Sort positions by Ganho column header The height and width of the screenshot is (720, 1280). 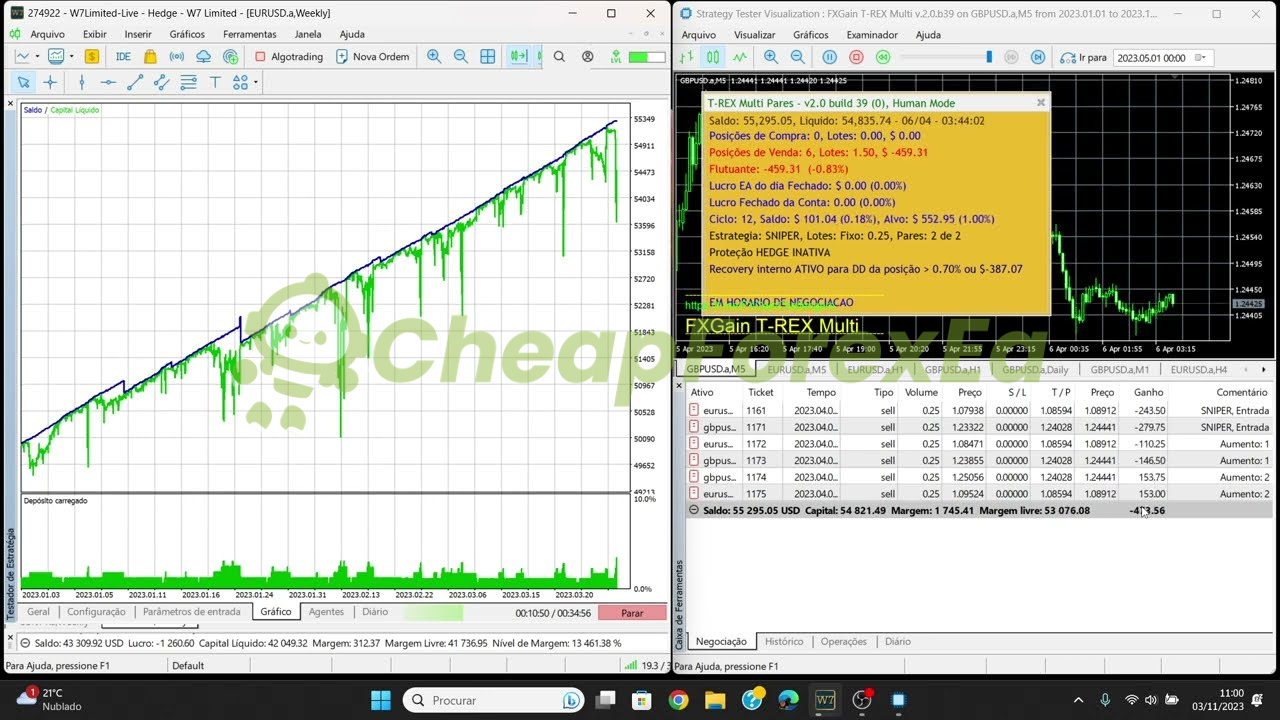click(1148, 393)
